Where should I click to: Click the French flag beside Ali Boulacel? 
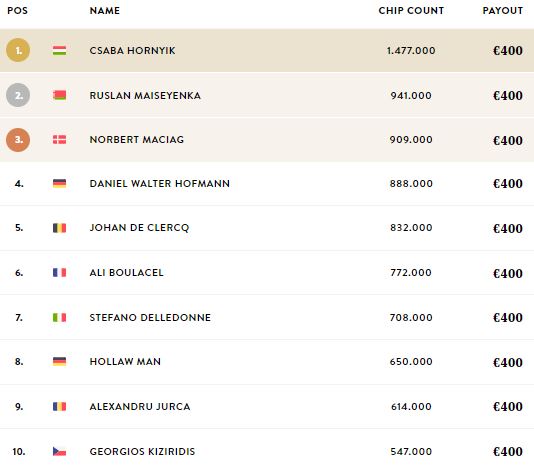pos(60,273)
